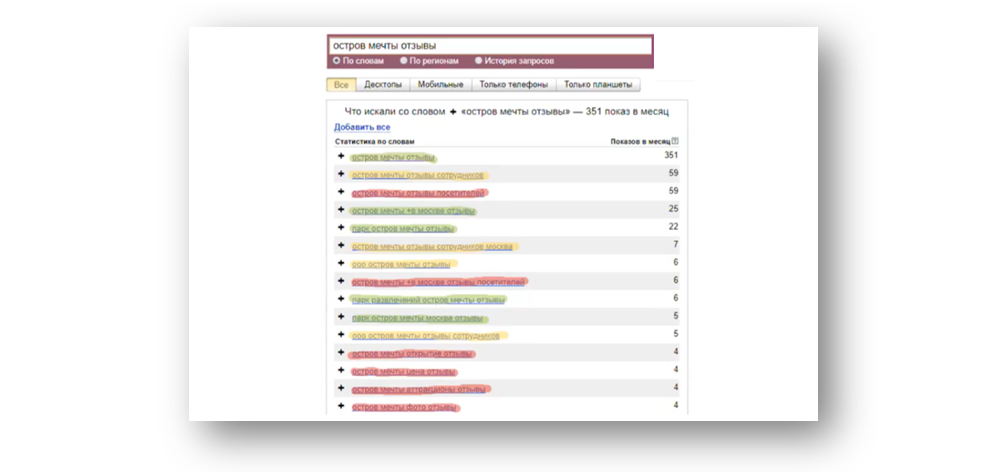Click count 5 for 'парк остров мечты москва отзывы'

(x=676, y=316)
